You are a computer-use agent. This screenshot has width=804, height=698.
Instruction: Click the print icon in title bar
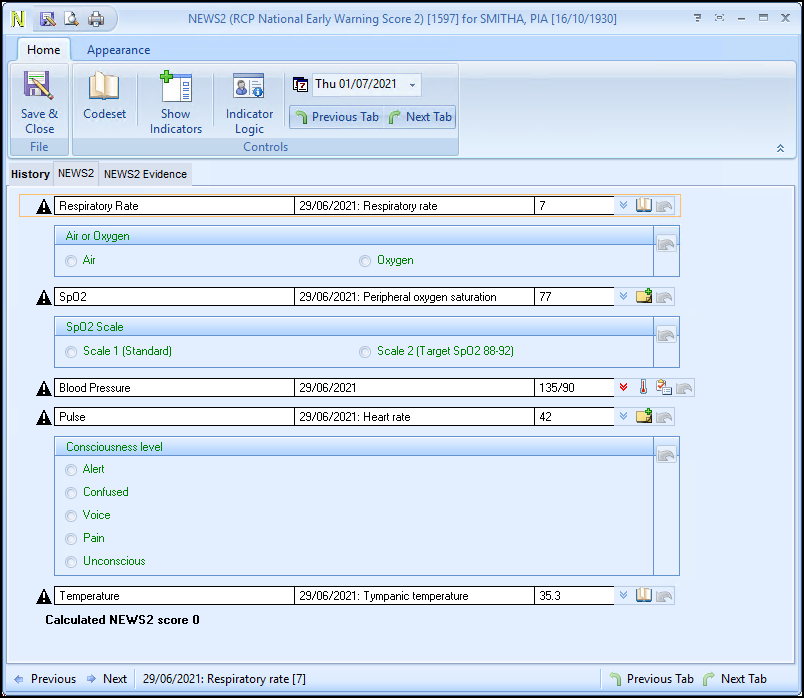tap(96, 19)
